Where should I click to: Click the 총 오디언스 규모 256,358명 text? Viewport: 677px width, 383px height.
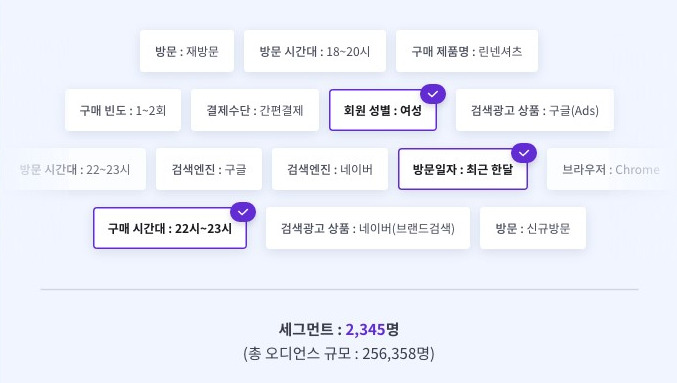(x=338, y=354)
